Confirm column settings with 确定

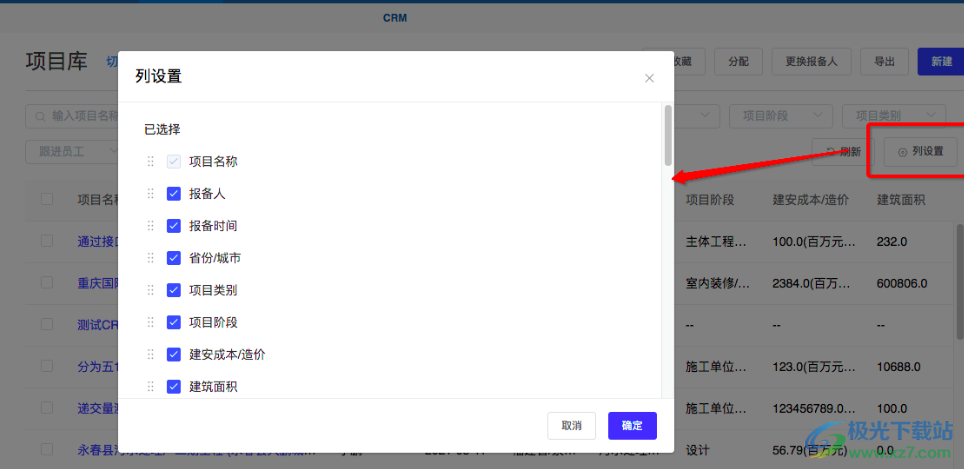pos(632,425)
